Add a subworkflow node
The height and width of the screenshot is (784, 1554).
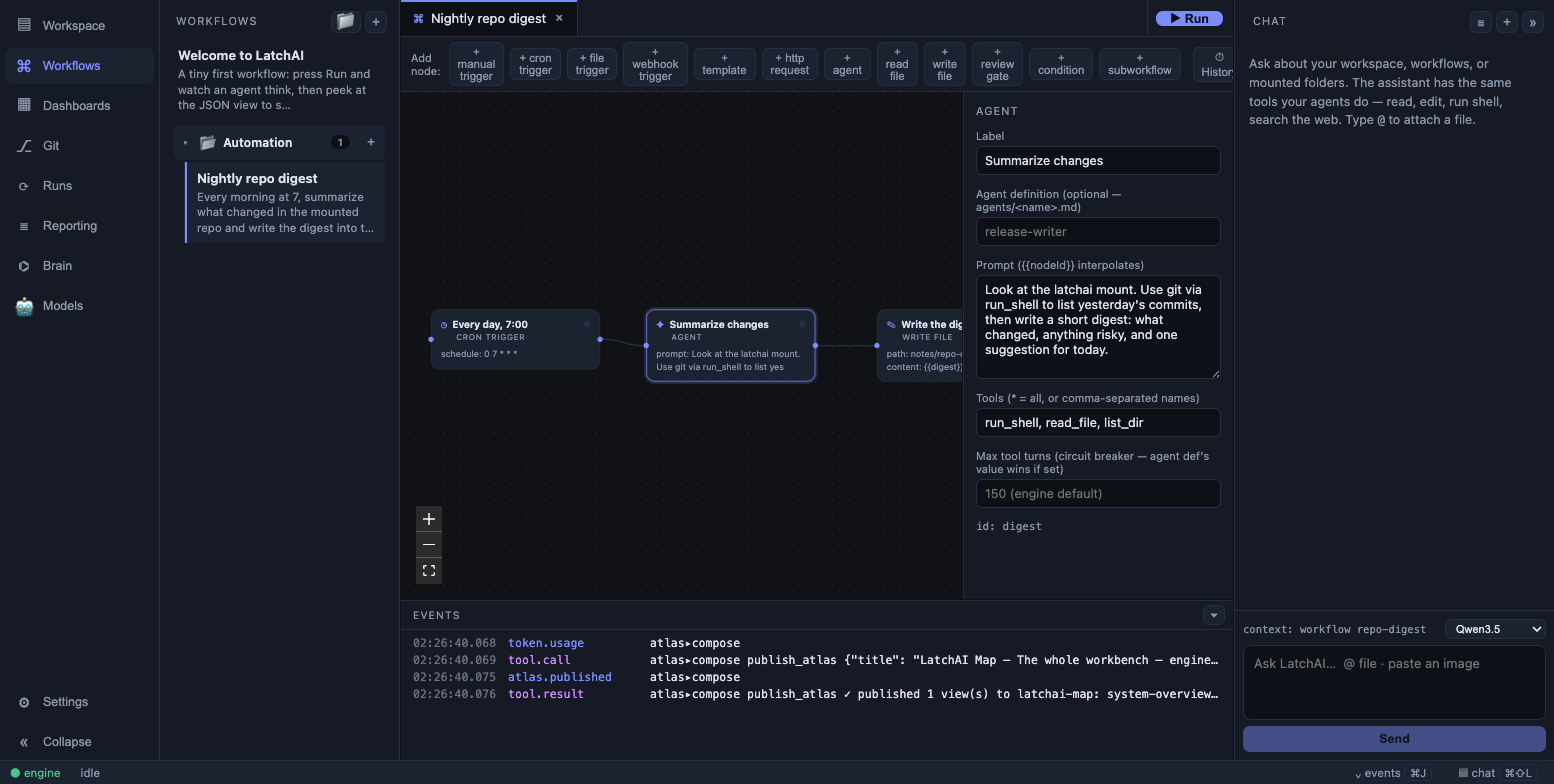[x=1140, y=64]
